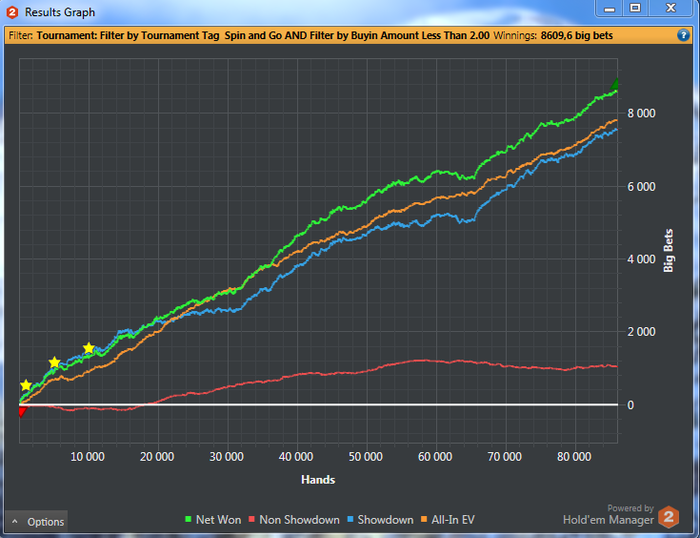Close the Results Graph window

[671, 8]
